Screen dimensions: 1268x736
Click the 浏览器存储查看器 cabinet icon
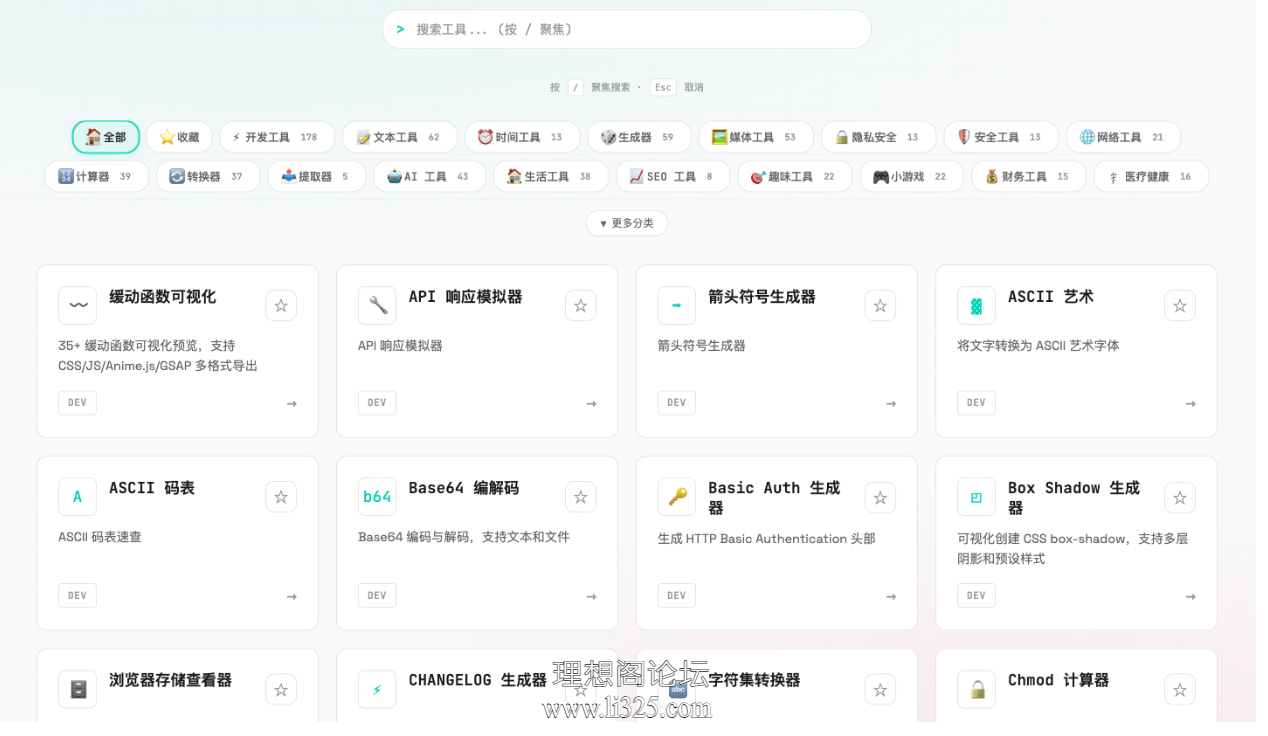[77, 689]
